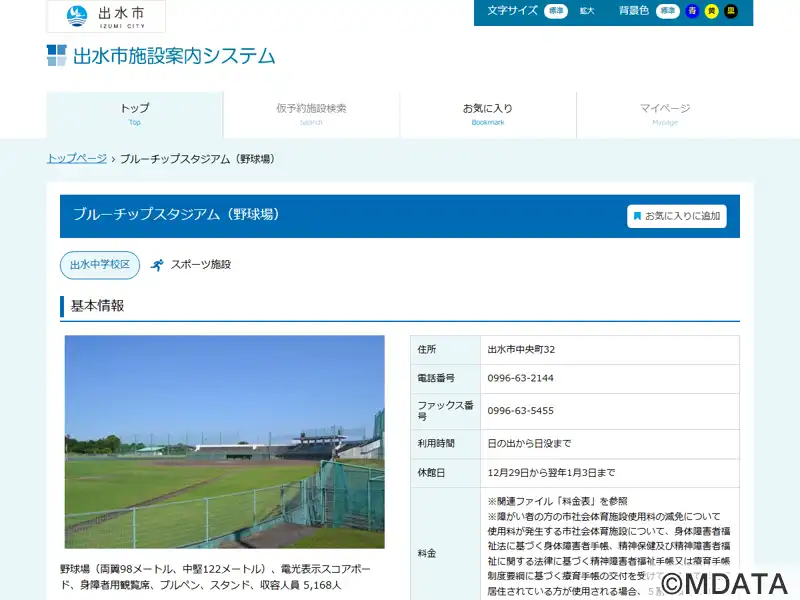The height and width of the screenshot is (600, 800).
Task: Click the closed days 12月29日から翌年1月3日まで
Action: (x=552, y=473)
